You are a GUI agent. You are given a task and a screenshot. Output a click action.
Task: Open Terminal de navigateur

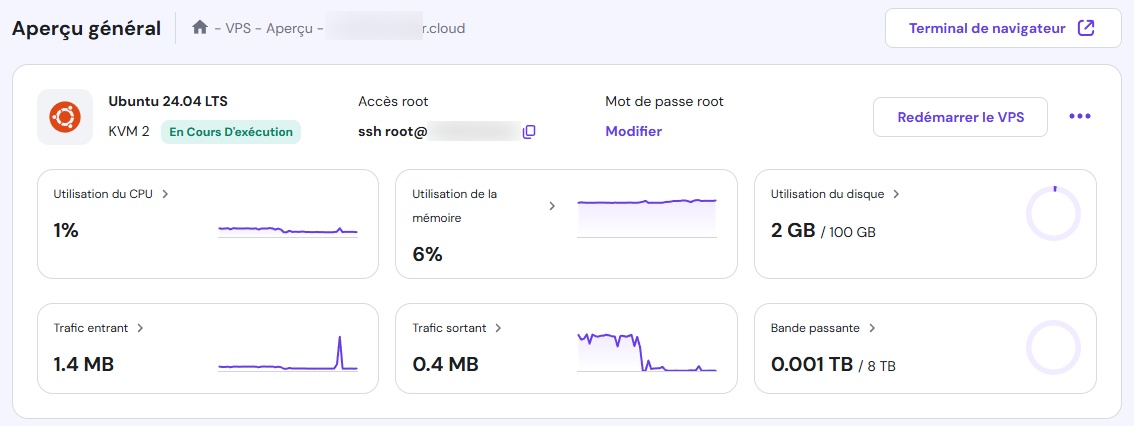pos(1003,28)
